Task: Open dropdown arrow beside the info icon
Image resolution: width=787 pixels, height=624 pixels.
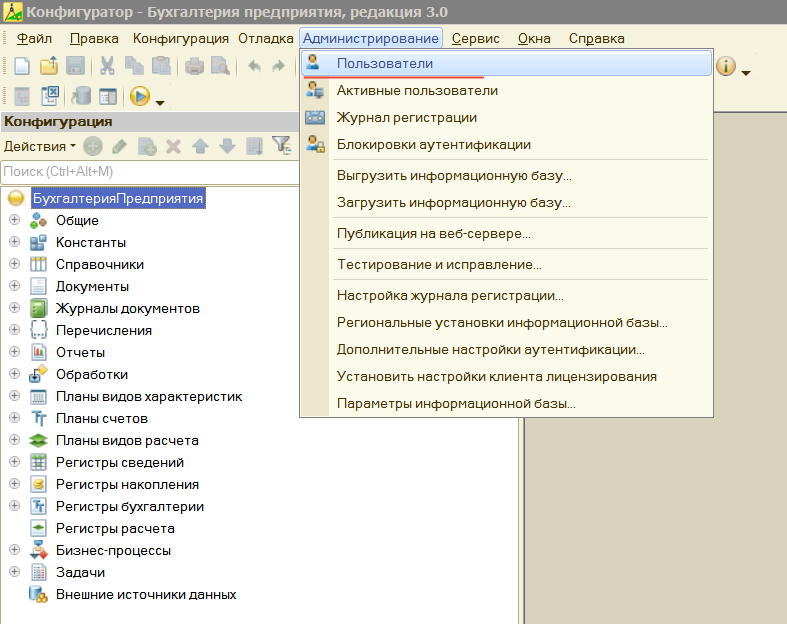Action: click(746, 73)
